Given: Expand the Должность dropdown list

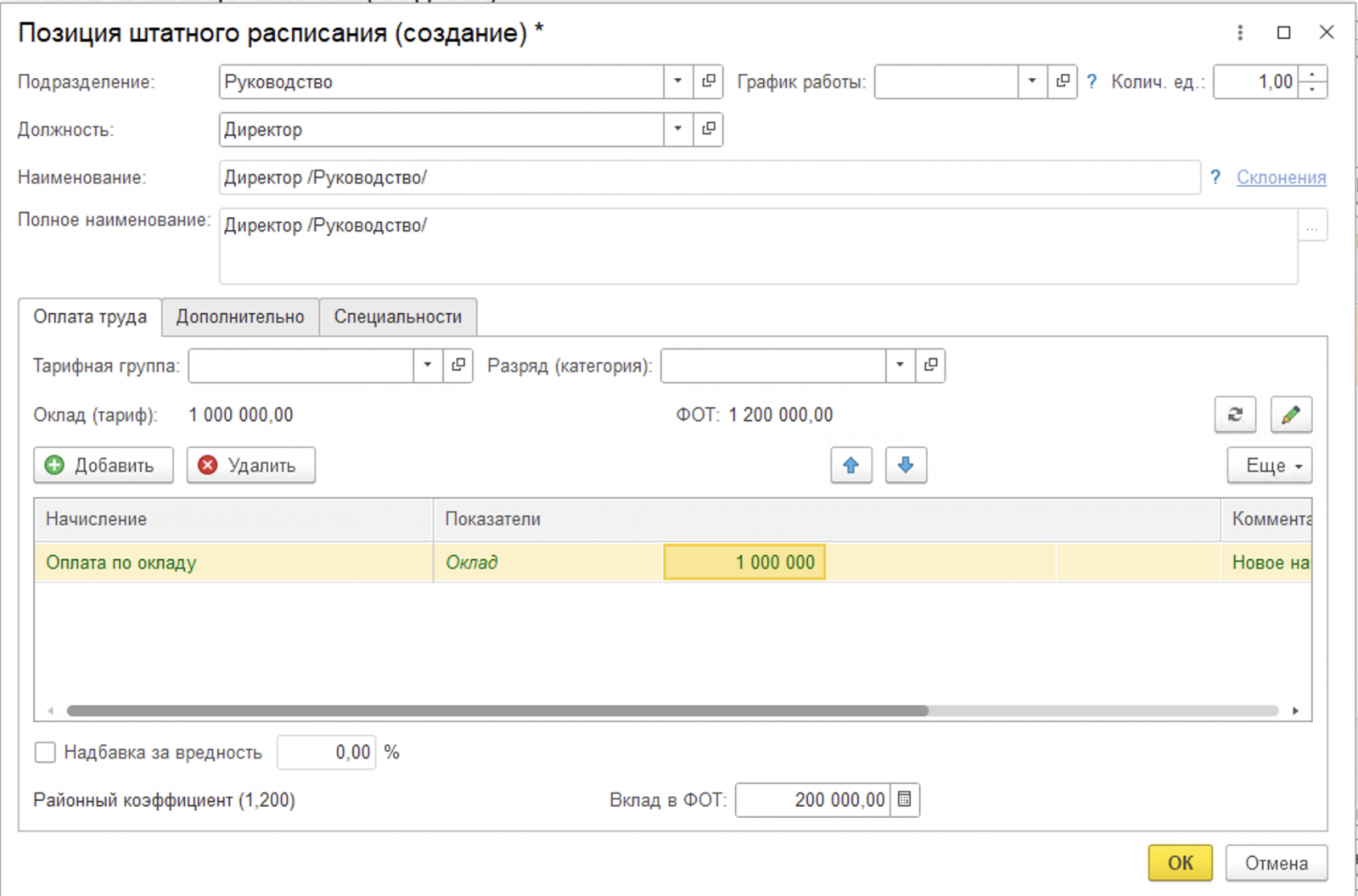Looking at the screenshot, I should pyautogui.click(x=678, y=129).
